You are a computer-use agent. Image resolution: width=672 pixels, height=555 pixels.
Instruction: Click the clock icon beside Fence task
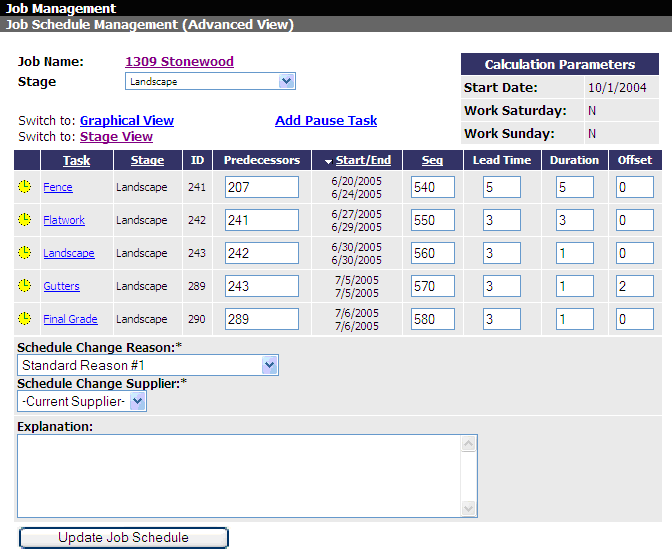[x=24, y=187]
